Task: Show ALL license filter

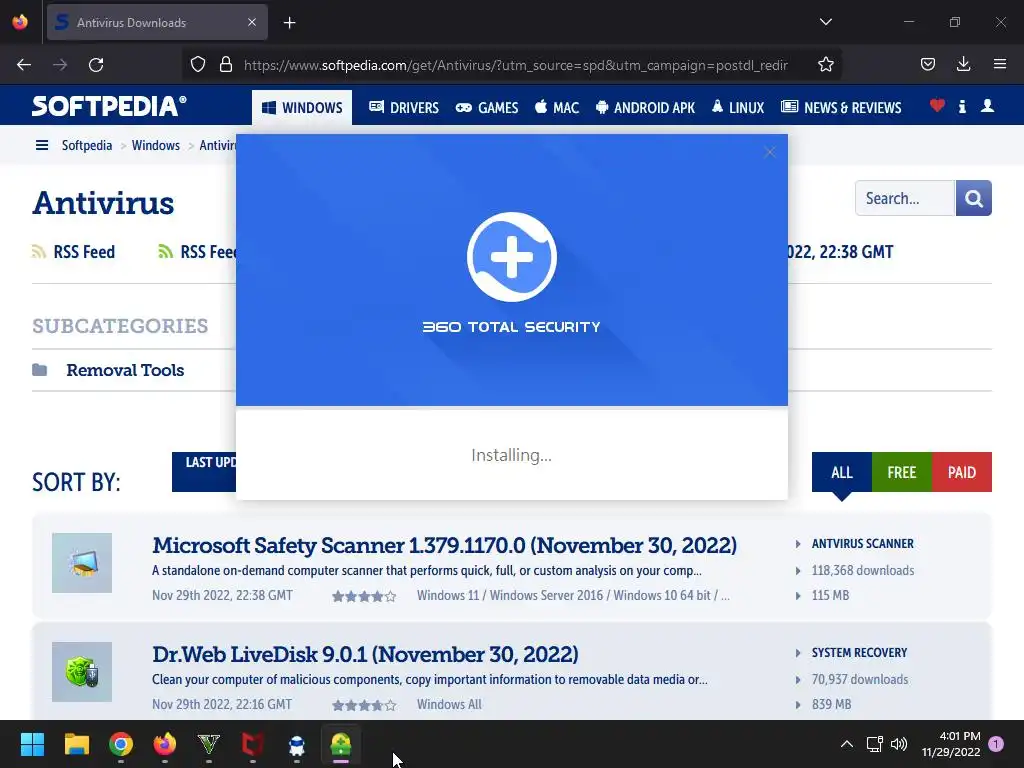Action: click(842, 472)
